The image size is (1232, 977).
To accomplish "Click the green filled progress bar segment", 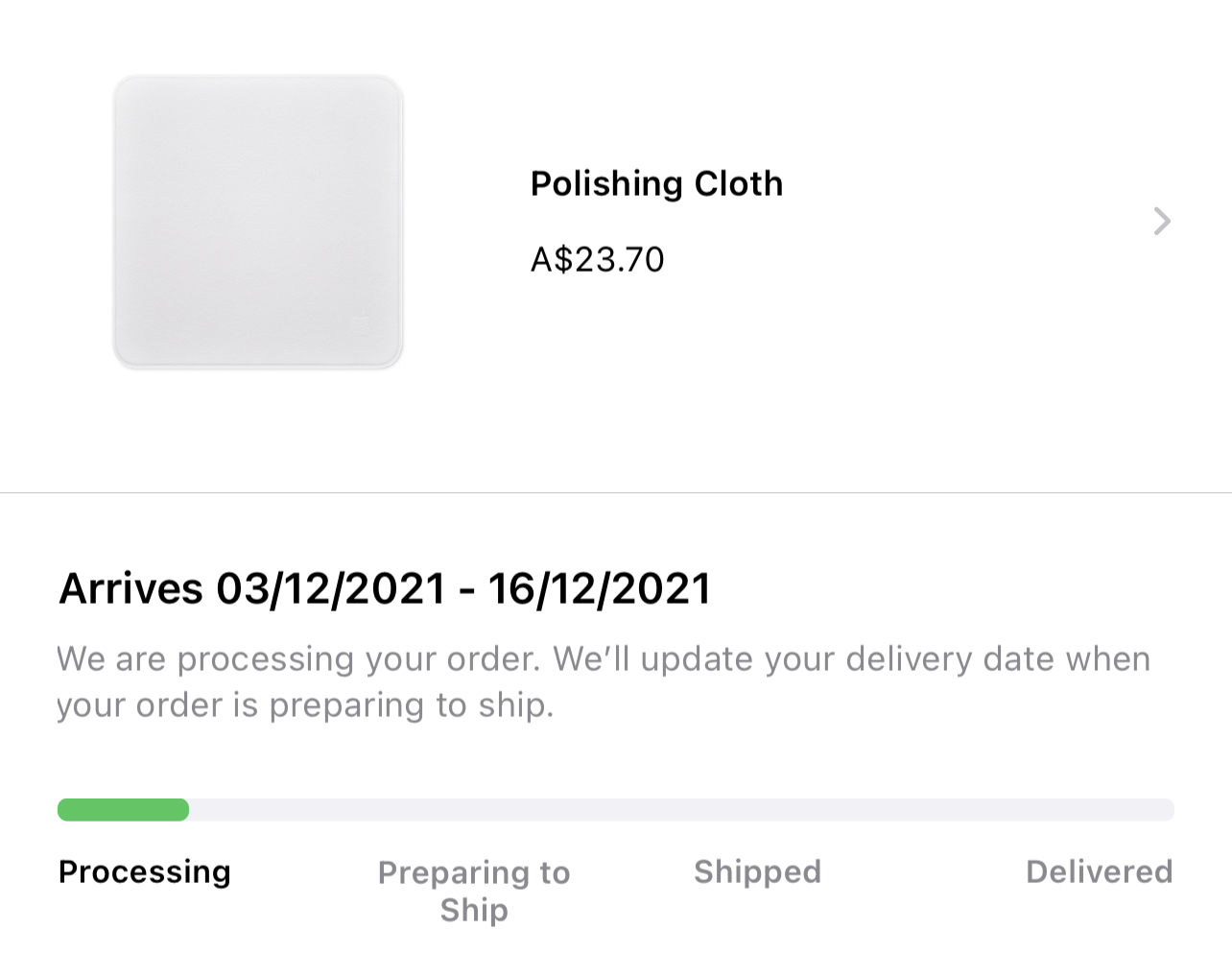I will pos(124,810).
